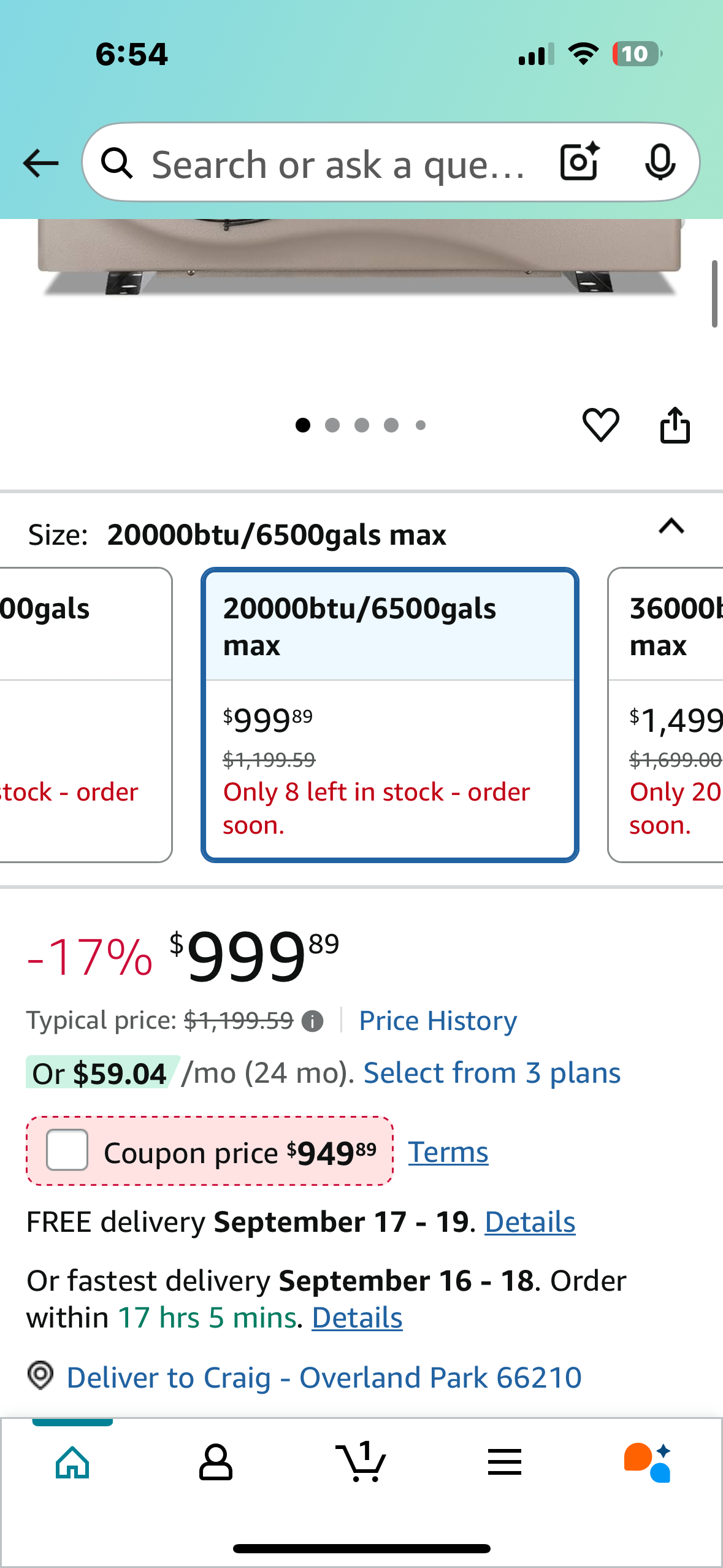Viewport: 723px width, 1568px height.
Task: Open coupon Terms link
Action: click(x=448, y=1152)
